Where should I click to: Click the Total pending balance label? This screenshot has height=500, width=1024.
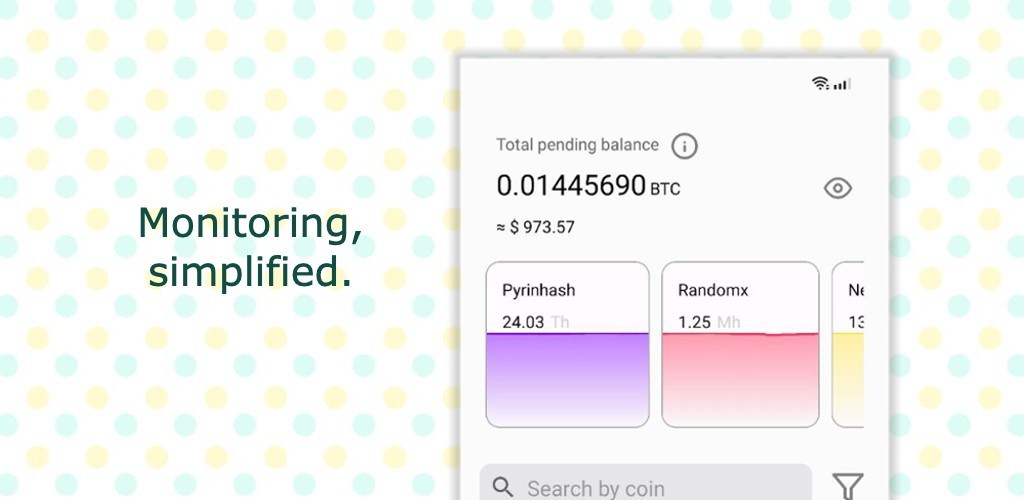(577, 145)
